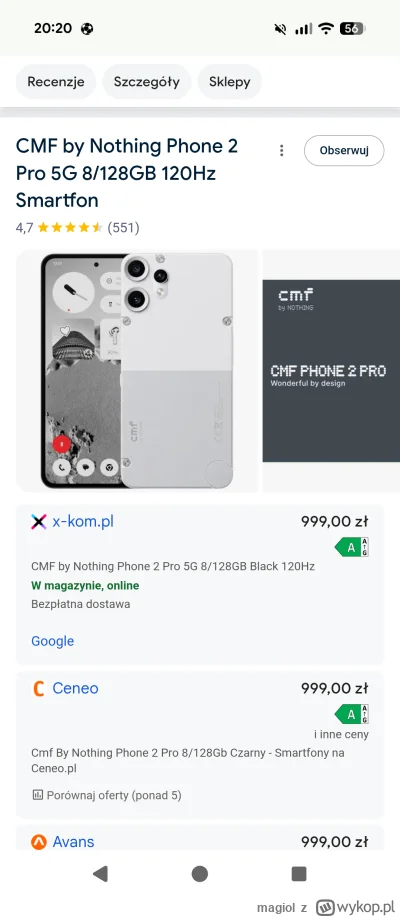Tap Android recent apps square button
Screen dimensions: 400x917
point(299,874)
